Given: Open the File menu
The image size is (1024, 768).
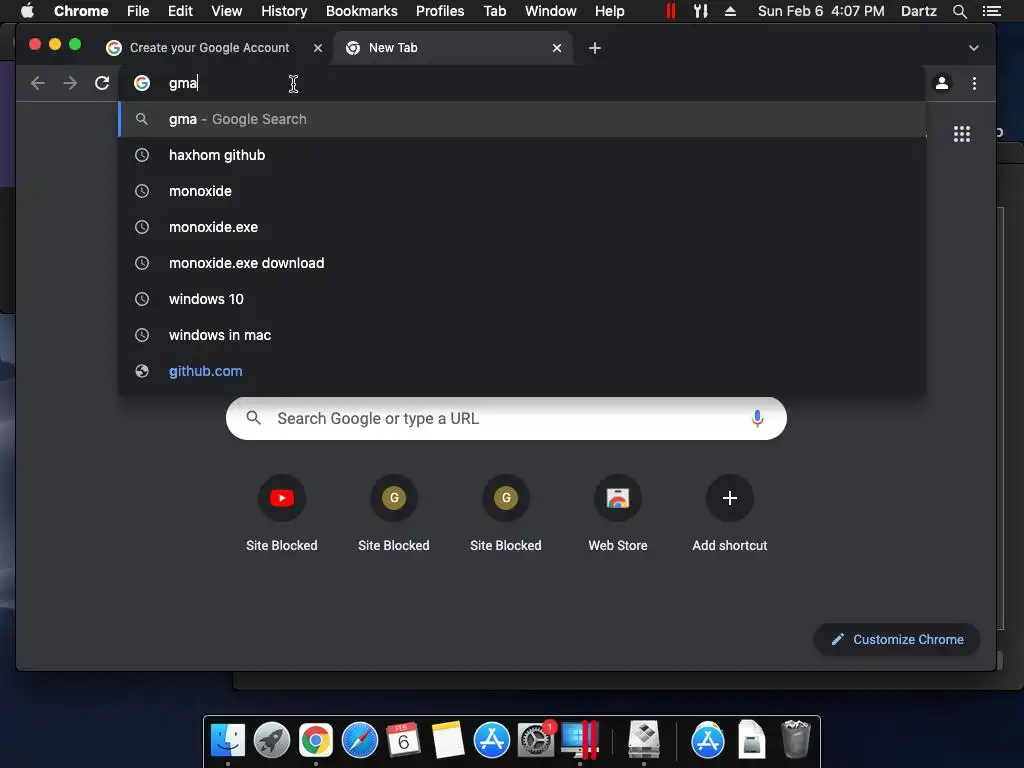Looking at the screenshot, I should 138,11.
